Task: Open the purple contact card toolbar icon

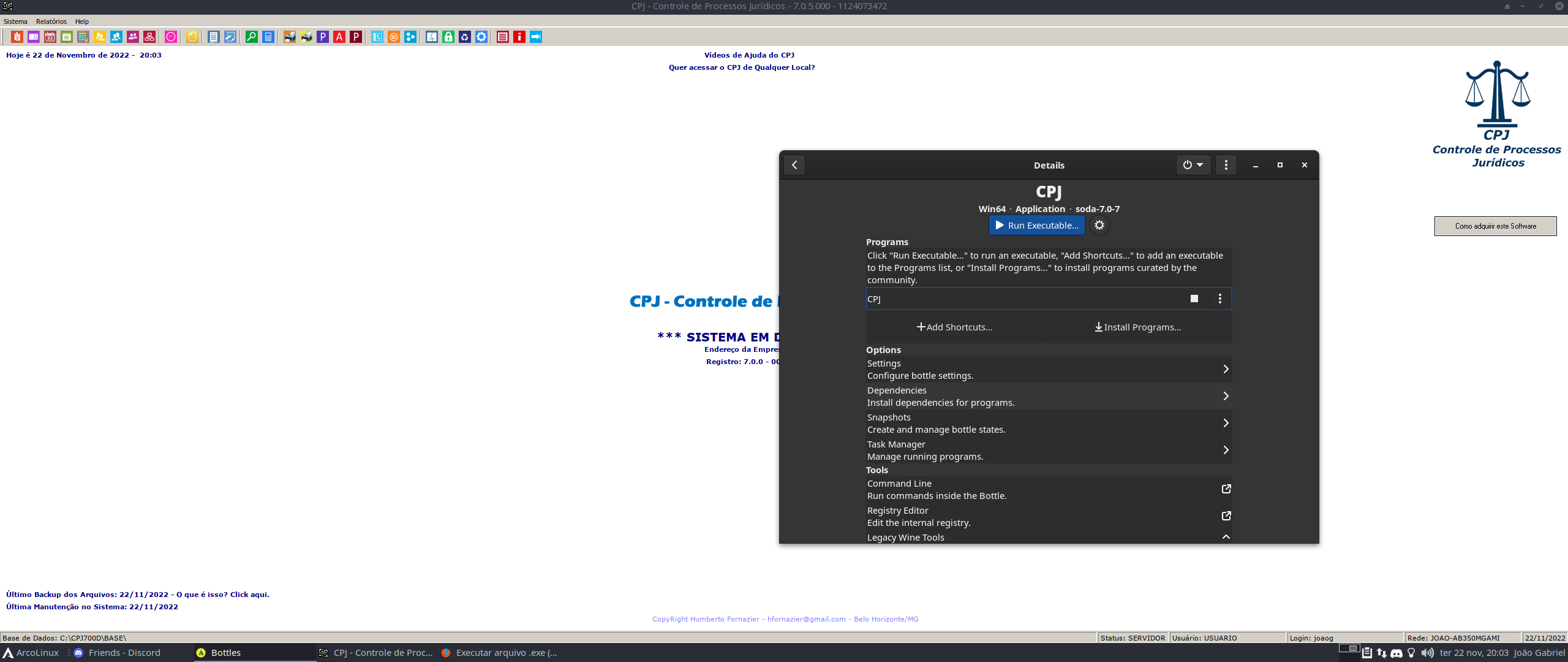Action: (34, 37)
